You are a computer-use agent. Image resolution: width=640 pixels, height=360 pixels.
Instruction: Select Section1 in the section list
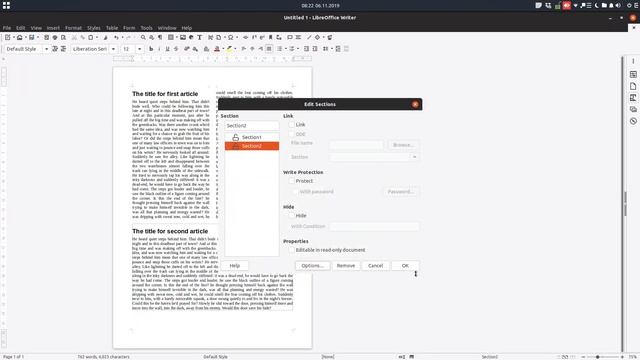252,137
